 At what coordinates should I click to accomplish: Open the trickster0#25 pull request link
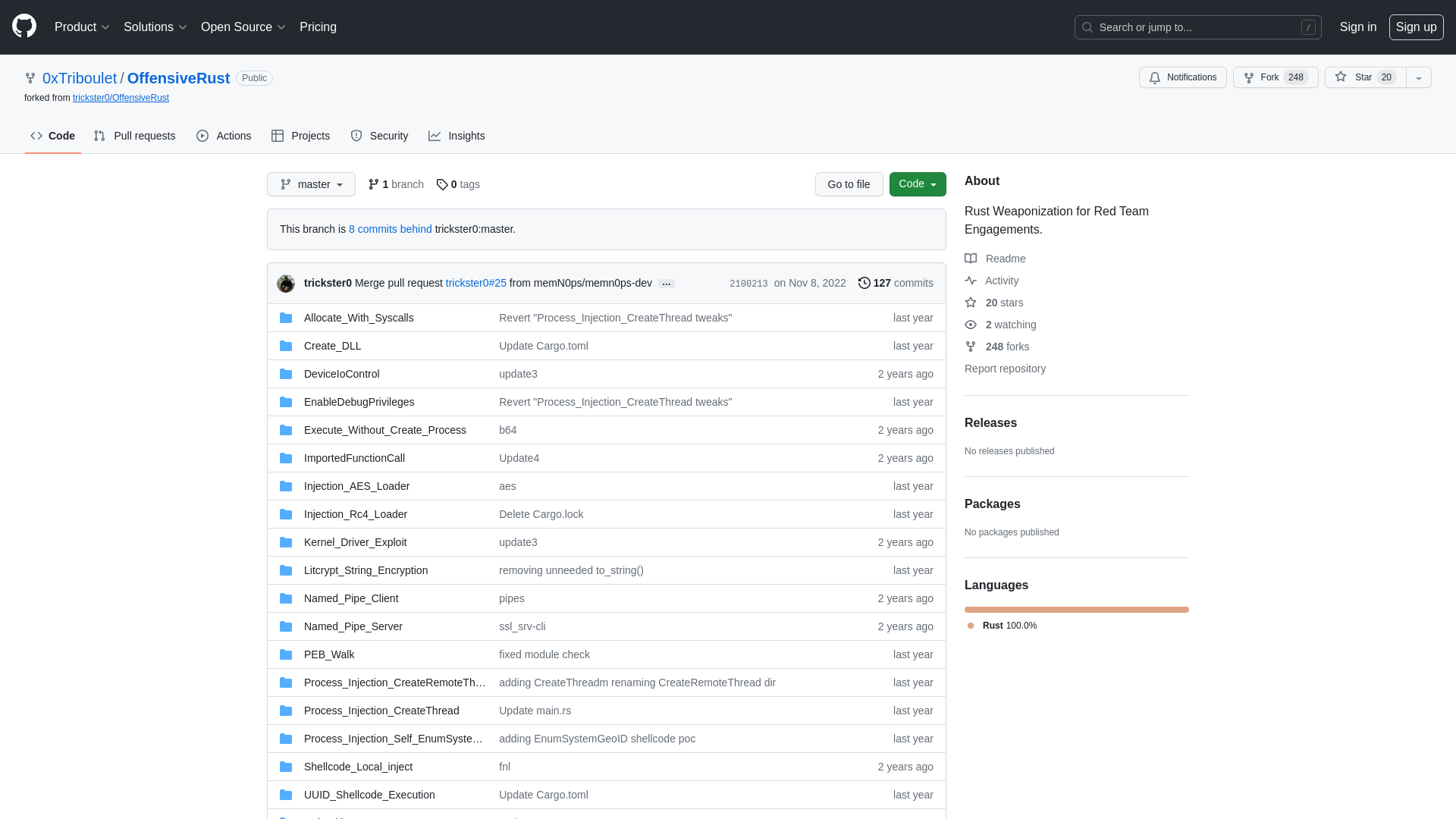476,283
